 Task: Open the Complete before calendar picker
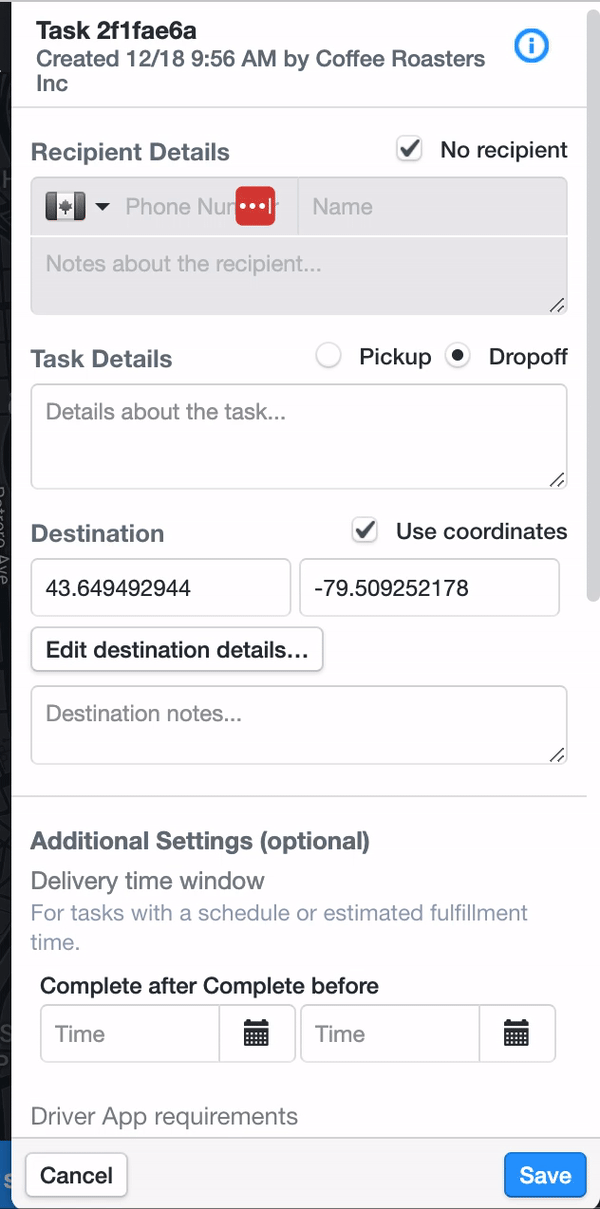517,1034
